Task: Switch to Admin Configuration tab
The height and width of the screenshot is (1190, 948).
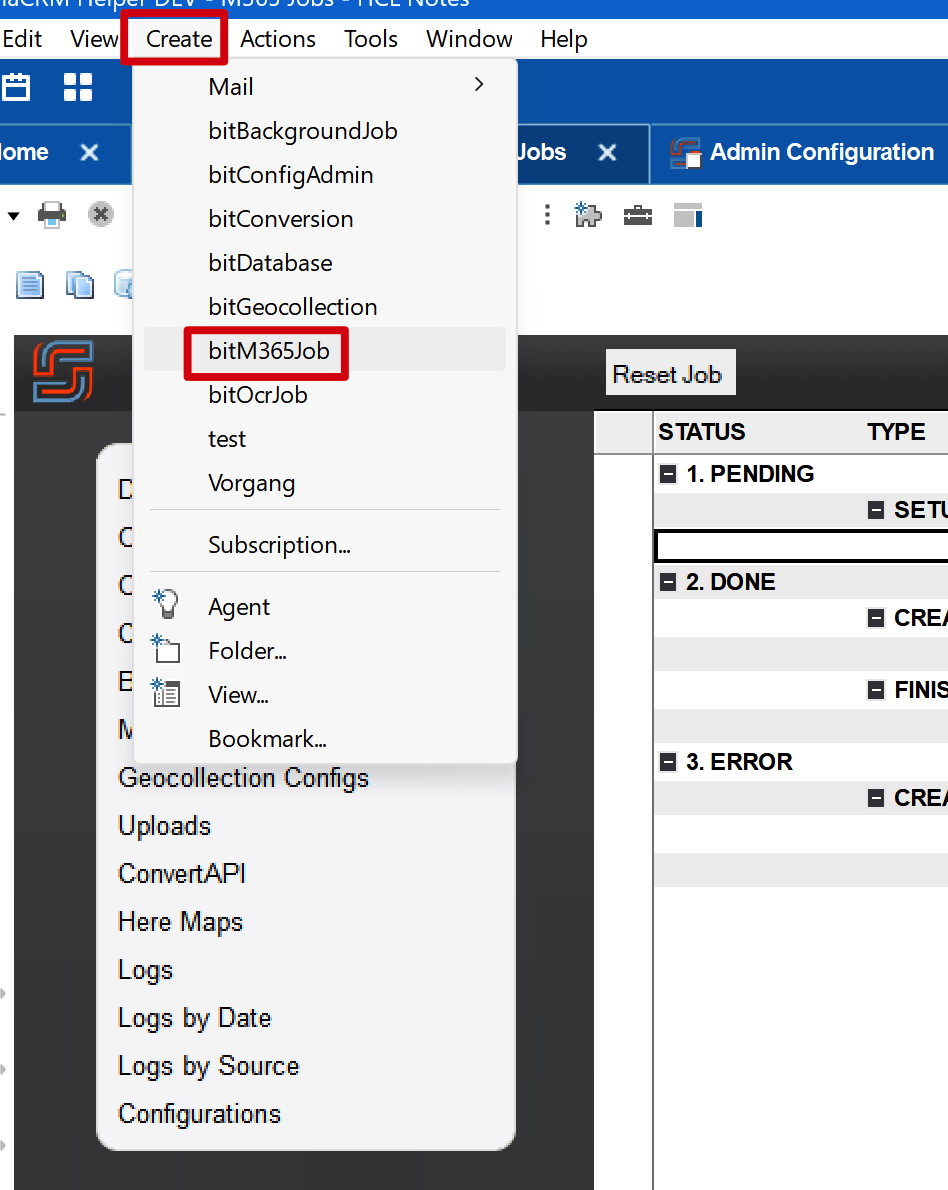Action: (x=820, y=153)
